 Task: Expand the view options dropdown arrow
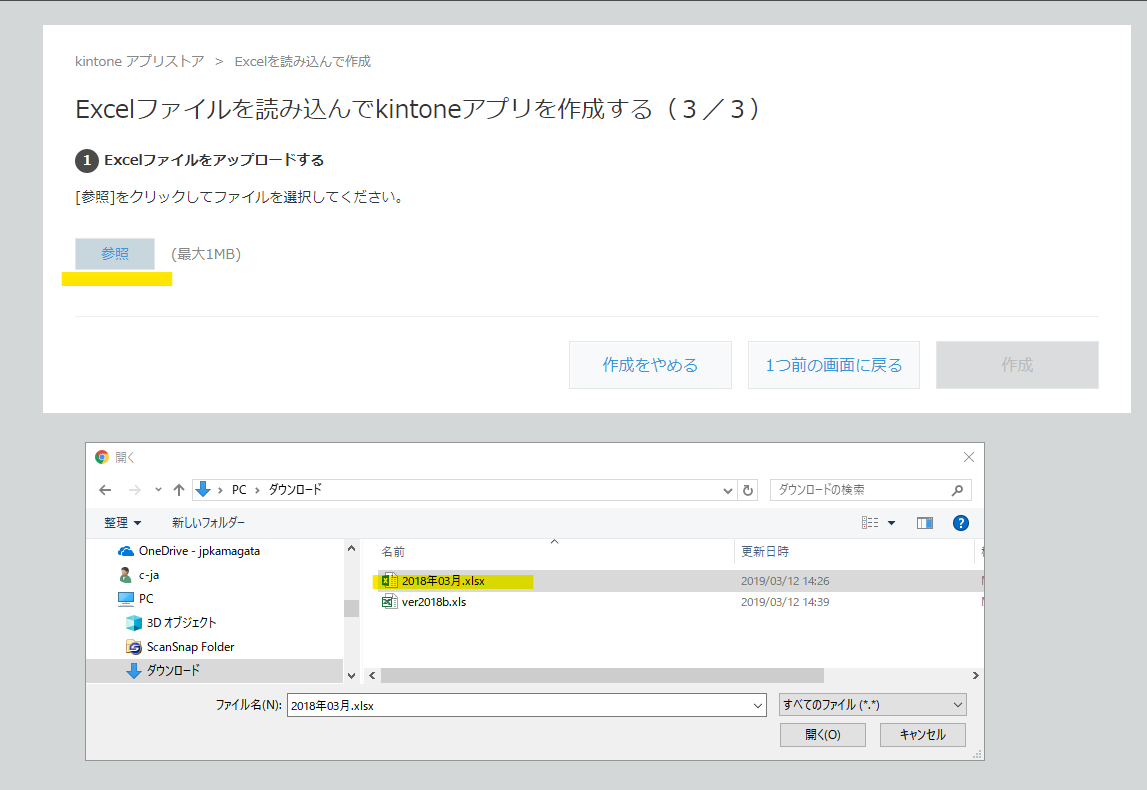[x=892, y=523]
